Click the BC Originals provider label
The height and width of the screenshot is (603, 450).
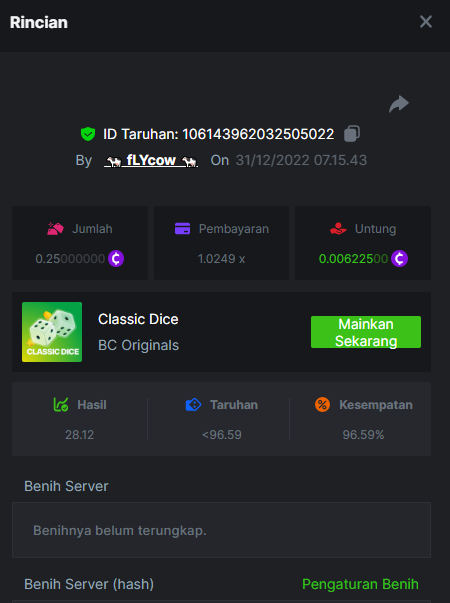point(138,345)
